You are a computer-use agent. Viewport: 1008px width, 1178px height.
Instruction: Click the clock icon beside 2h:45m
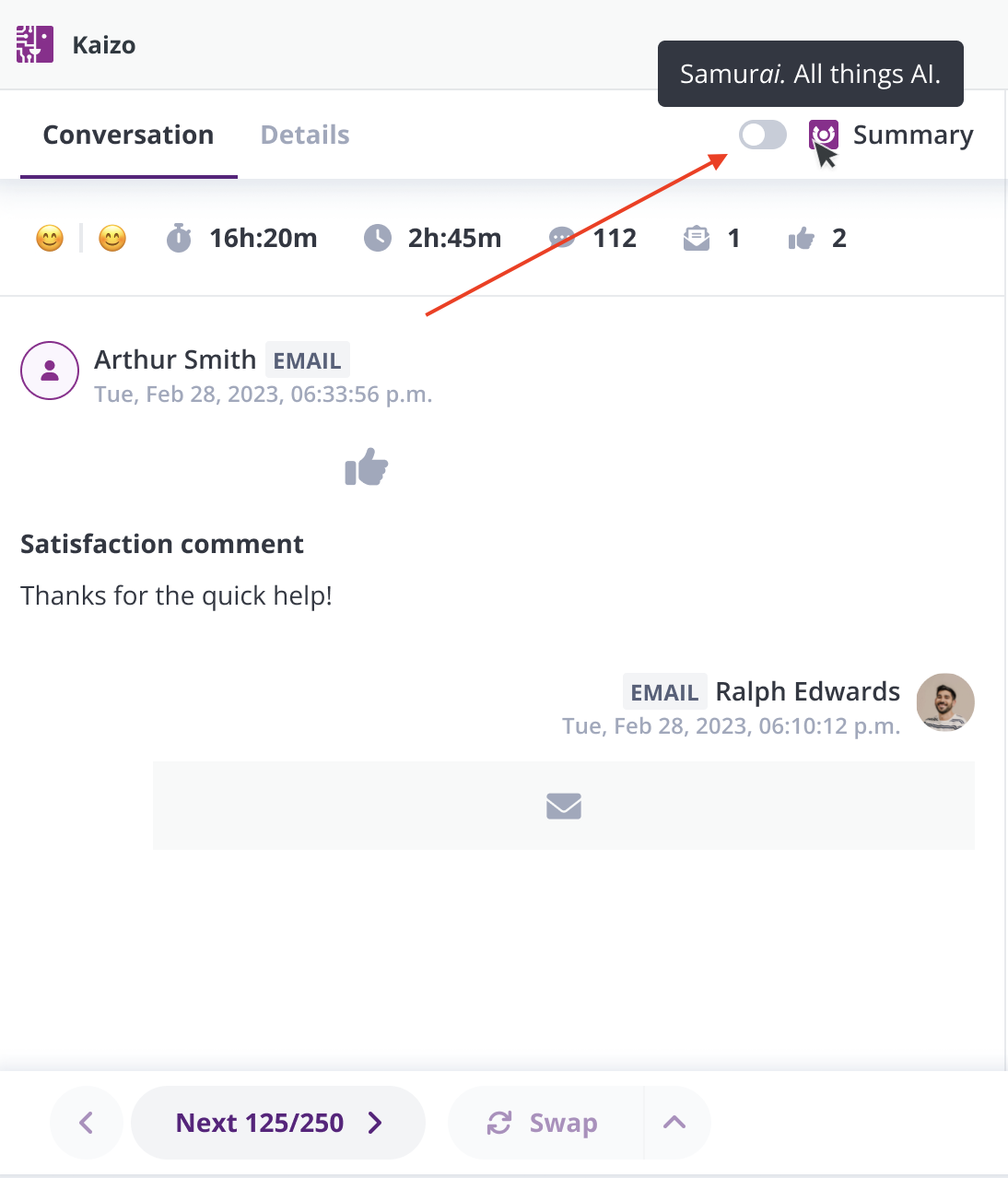pos(378,238)
